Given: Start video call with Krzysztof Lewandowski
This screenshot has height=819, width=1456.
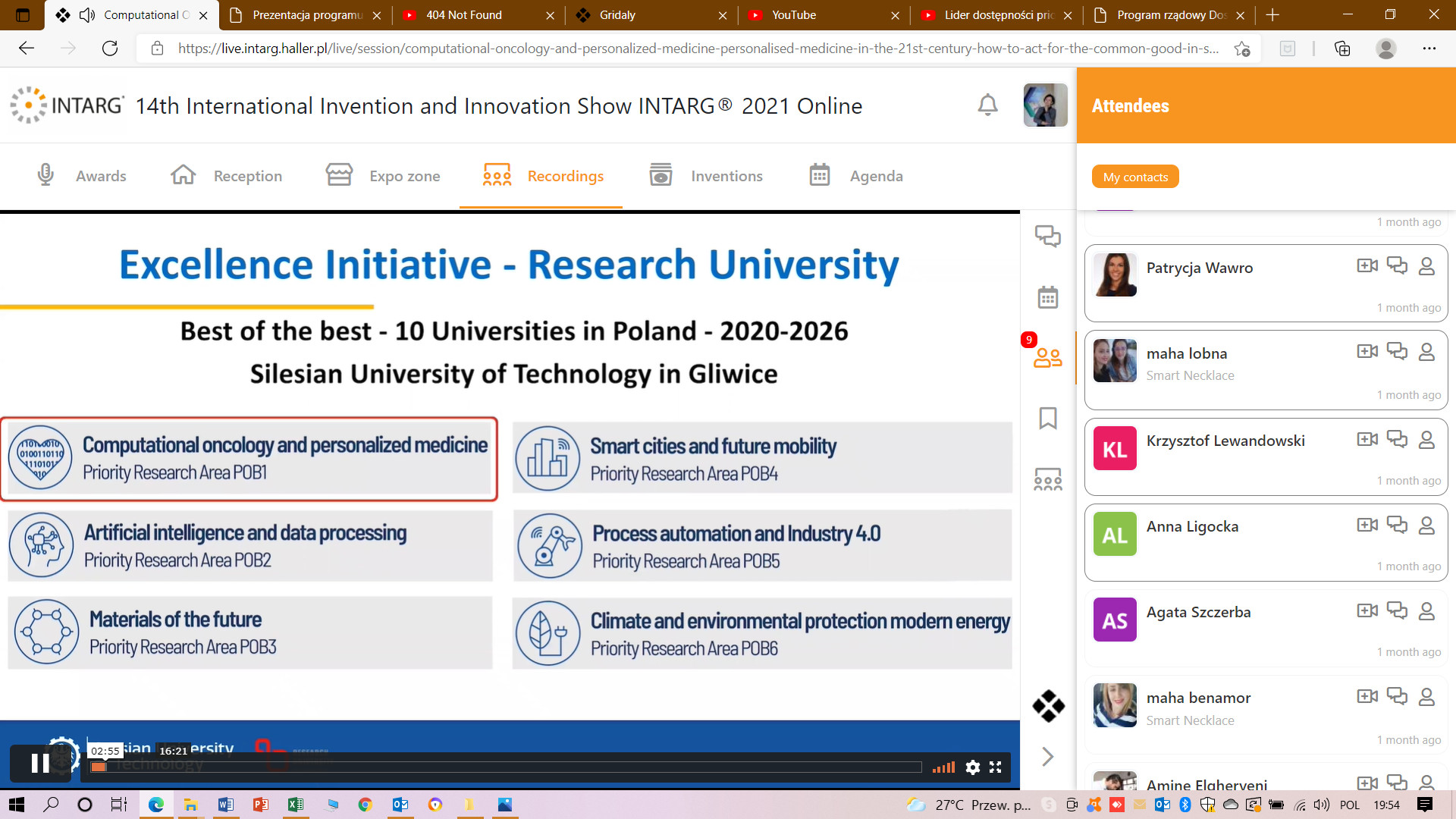Looking at the screenshot, I should coord(1367,439).
